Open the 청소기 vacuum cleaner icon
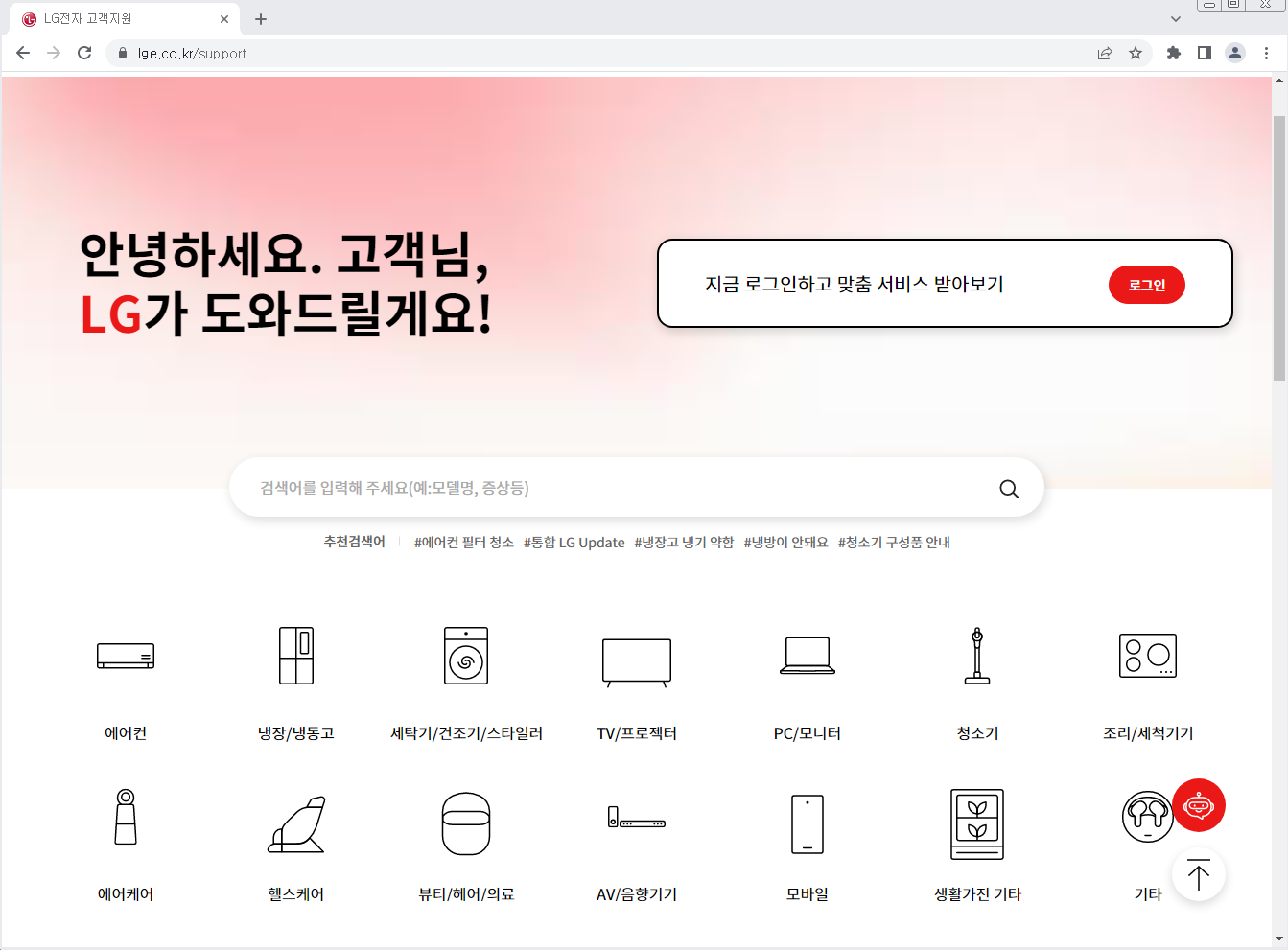This screenshot has width=1288, height=950. pos(977,656)
